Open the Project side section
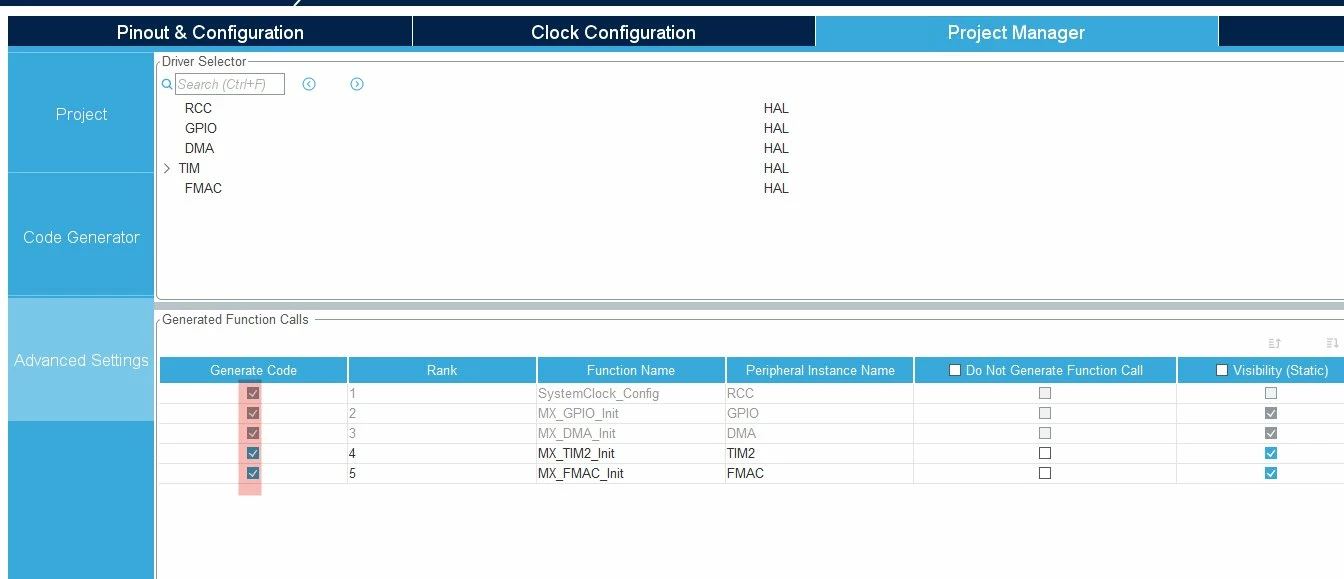 pos(81,114)
